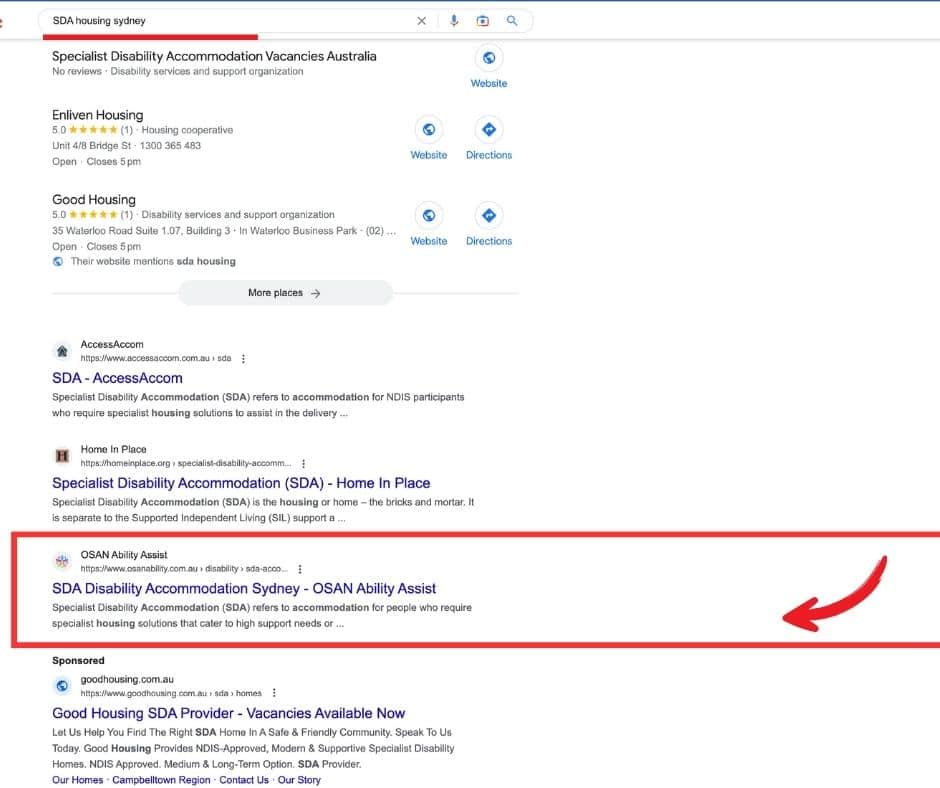This screenshot has width=940, height=788.
Task: Open the Campbelltown Region sitelink
Action: click(161, 780)
